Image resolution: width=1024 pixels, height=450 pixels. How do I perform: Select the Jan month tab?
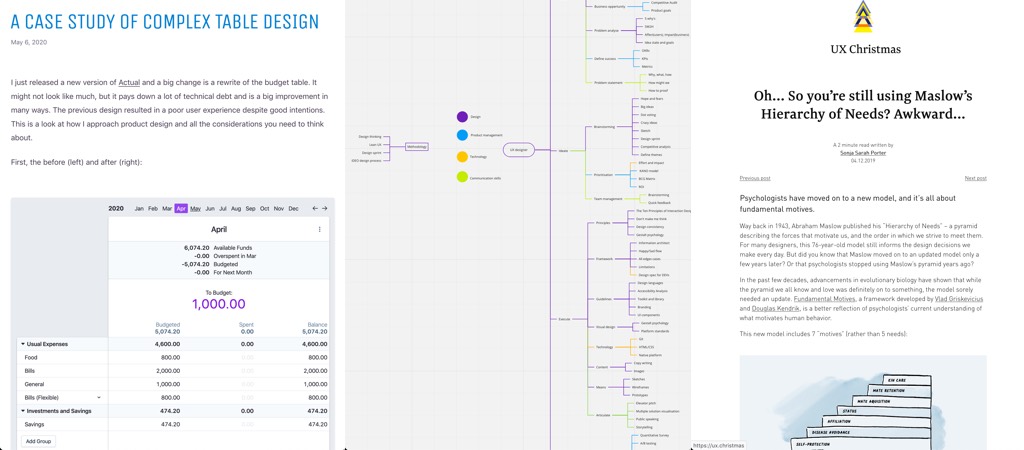coord(139,209)
